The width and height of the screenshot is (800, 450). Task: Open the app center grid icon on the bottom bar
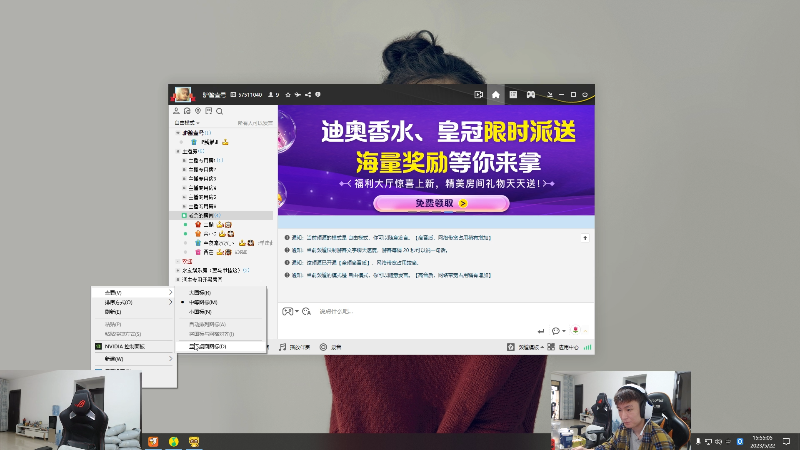[x=551, y=347]
